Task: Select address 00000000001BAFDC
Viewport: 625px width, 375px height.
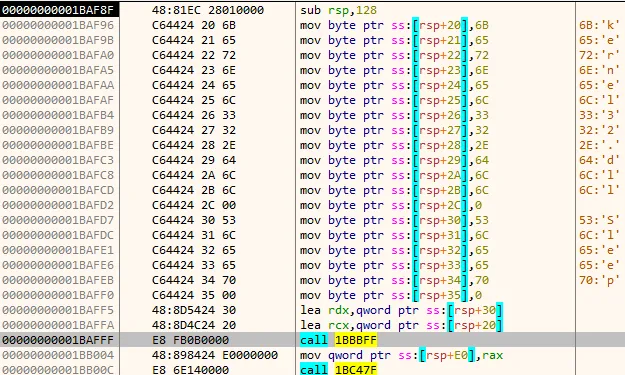Action: (x=58, y=235)
